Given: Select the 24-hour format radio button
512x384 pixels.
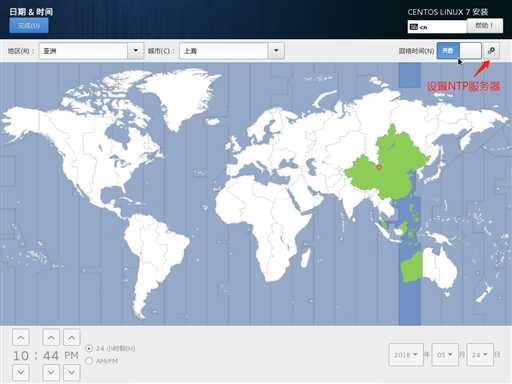Looking at the screenshot, I should pos(89,349).
